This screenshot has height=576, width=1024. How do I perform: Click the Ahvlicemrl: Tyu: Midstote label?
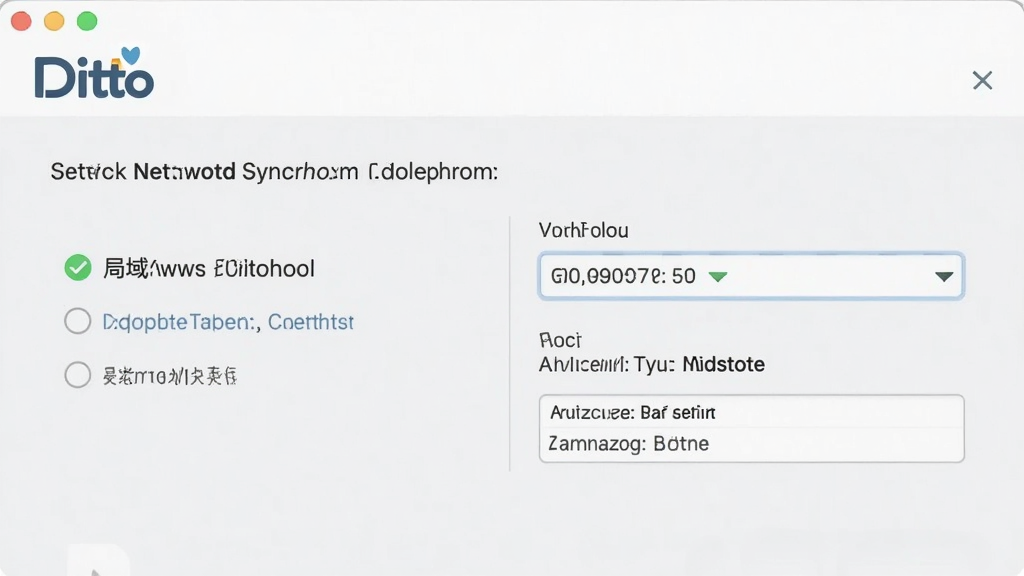tap(651, 364)
